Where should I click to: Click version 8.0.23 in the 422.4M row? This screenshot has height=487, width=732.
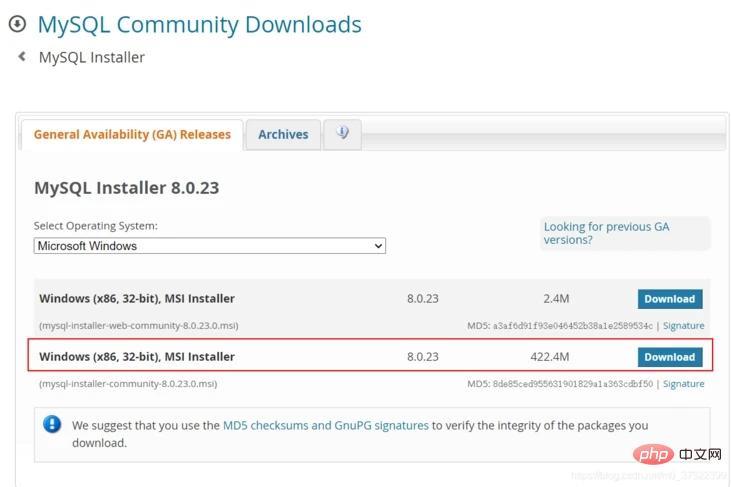pos(422,357)
